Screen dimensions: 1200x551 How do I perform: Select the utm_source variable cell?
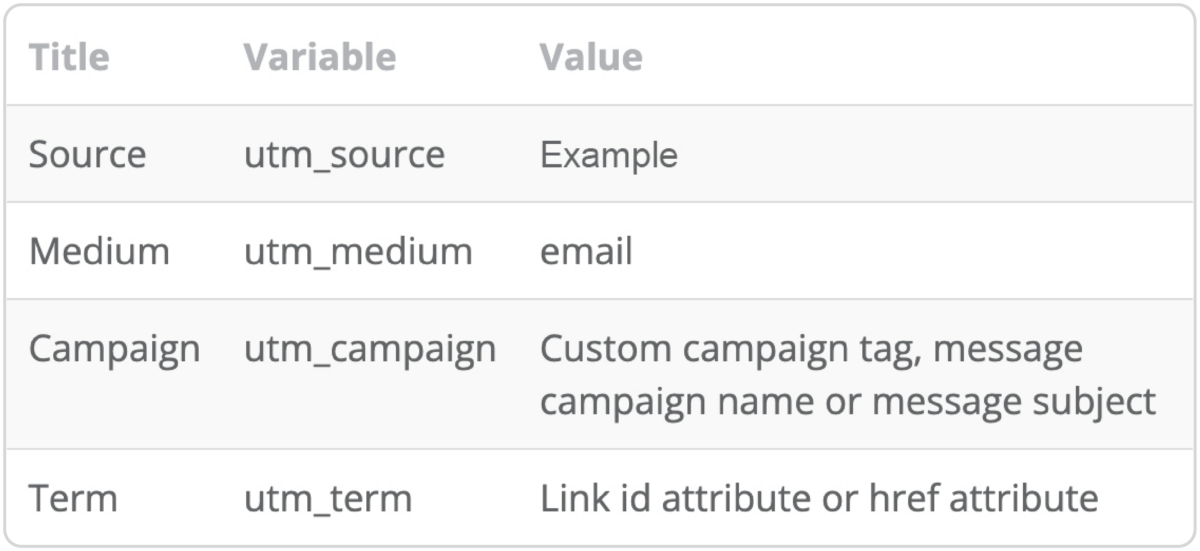pyautogui.click(x=344, y=155)
